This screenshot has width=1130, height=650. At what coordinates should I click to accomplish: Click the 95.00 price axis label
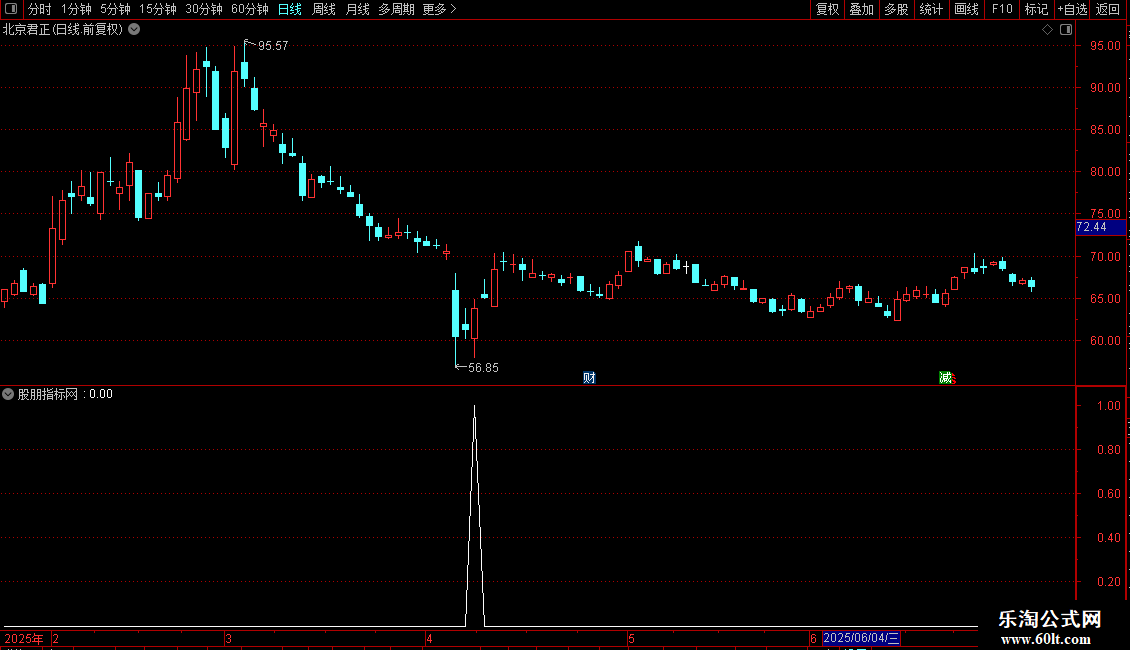(x=1105, y=46)
